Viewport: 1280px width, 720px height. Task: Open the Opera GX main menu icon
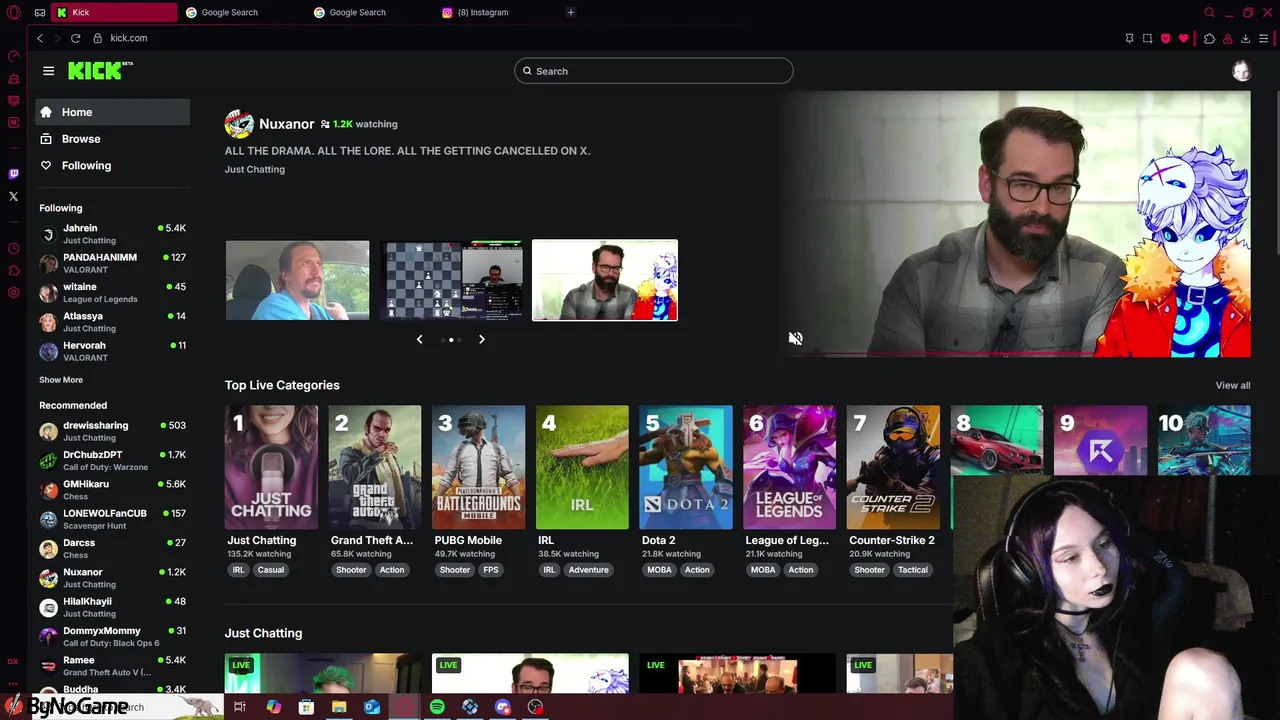13,12
